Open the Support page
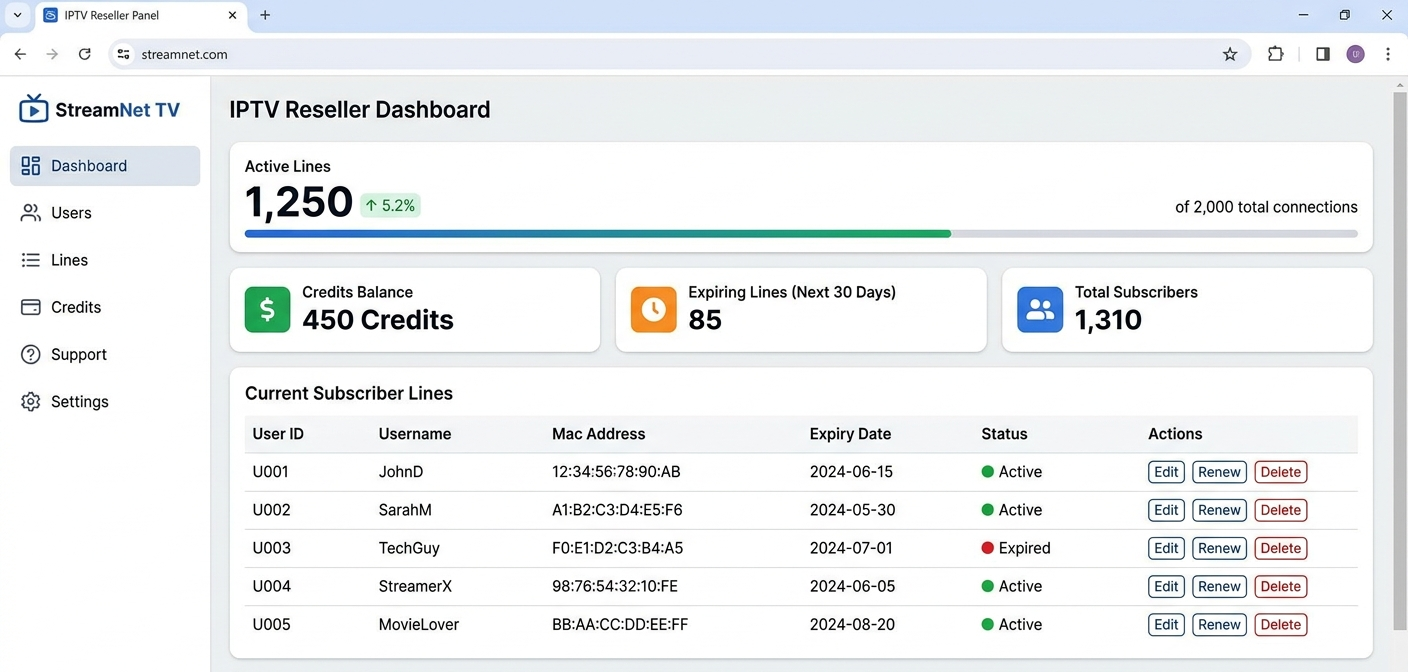 [105, 354]
